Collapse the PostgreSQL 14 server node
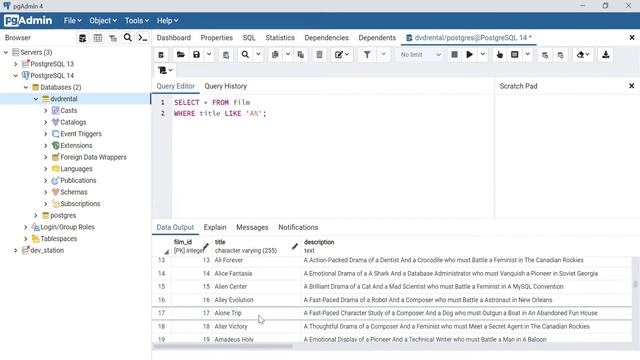This screenshot has width=640, height=360. point(16,76)
